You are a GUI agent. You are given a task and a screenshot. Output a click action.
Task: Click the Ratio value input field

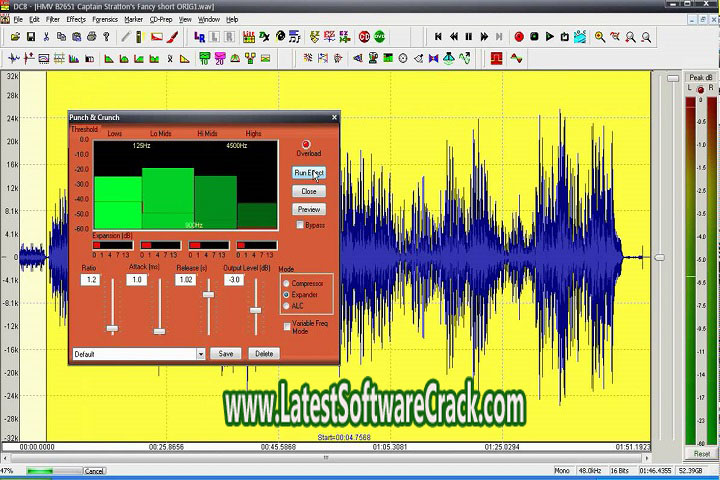click(x=91, y=280)
